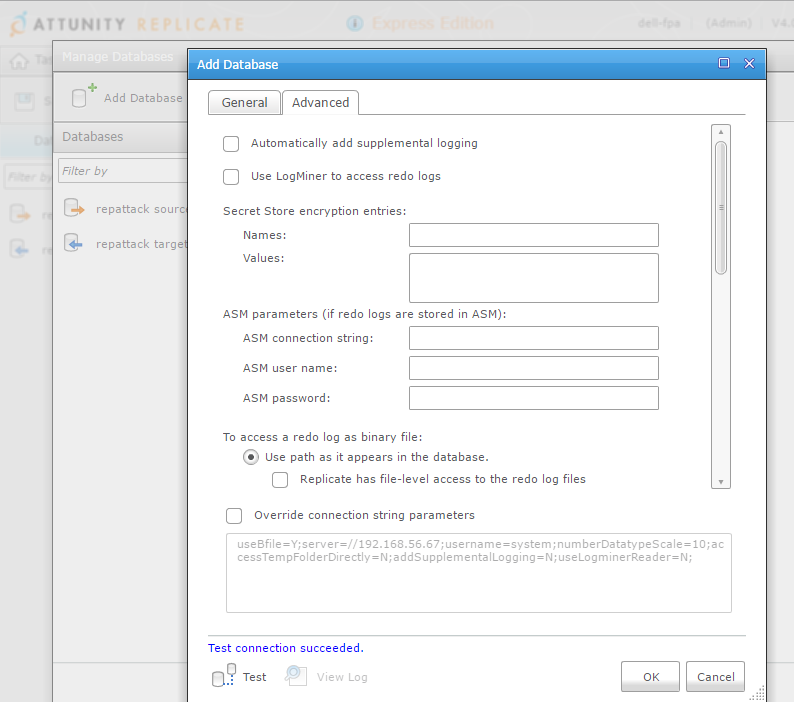The height and width of the screenshot is (702, 794).
Task: Enable automatically add supplemental logging
Action: [231, 144]
